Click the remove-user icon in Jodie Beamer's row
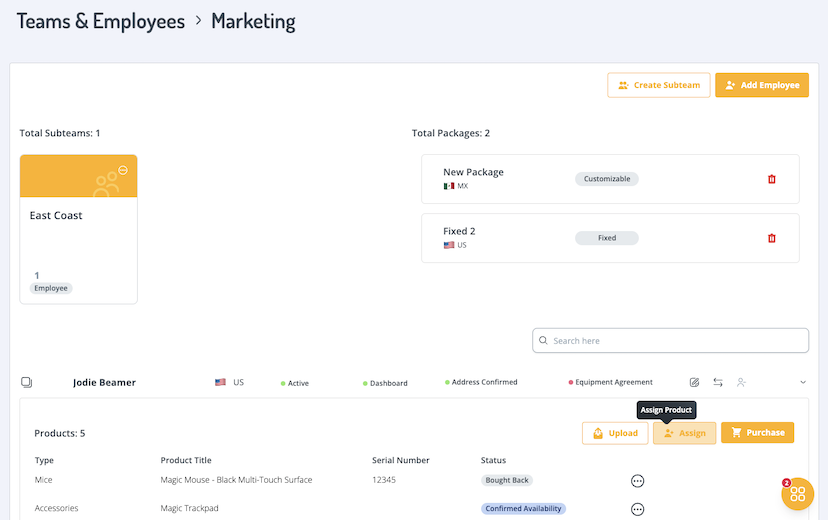 741,382
